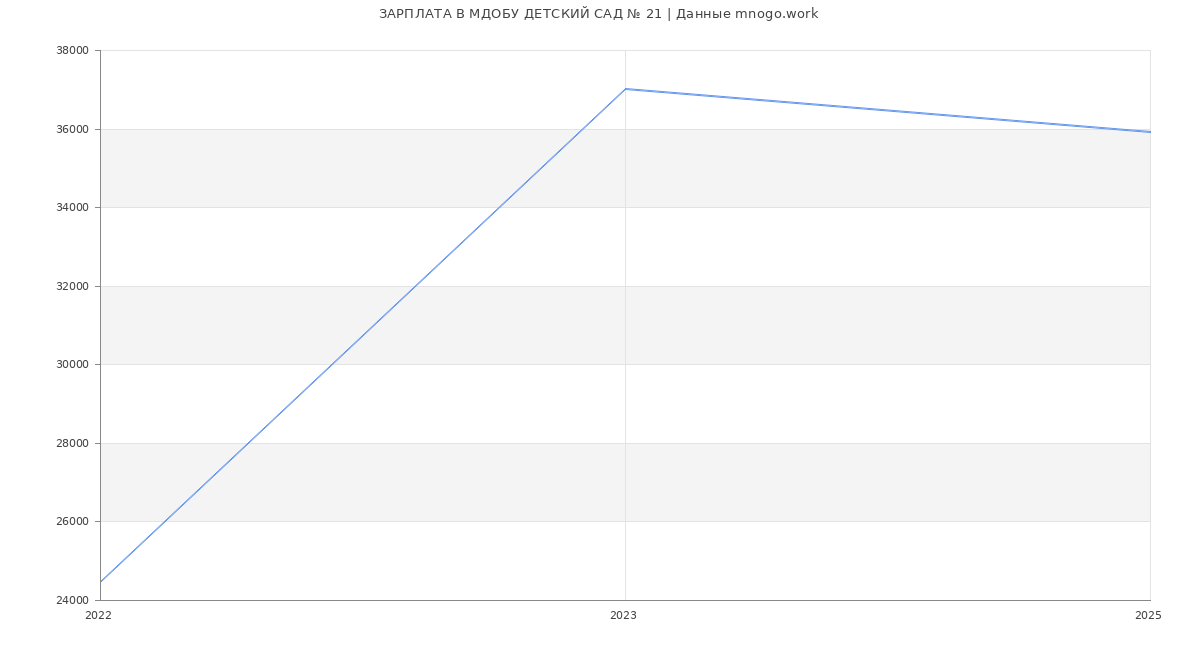Image resolution: width=1200 pixels, height=650 pixels.
Task: Select the 2022 x-axis label
Action: [x=98, y=615]
